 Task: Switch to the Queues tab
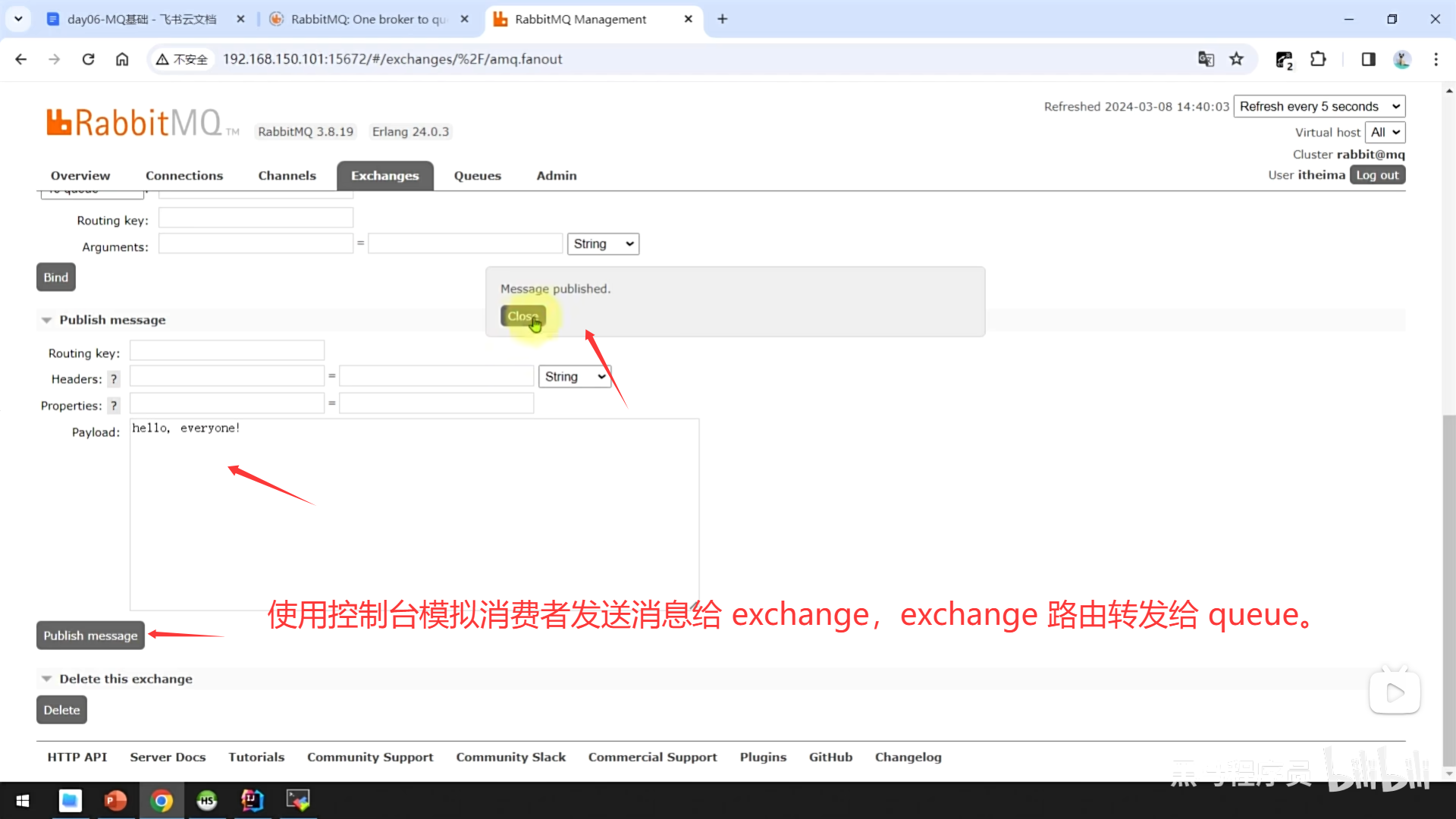477,175
